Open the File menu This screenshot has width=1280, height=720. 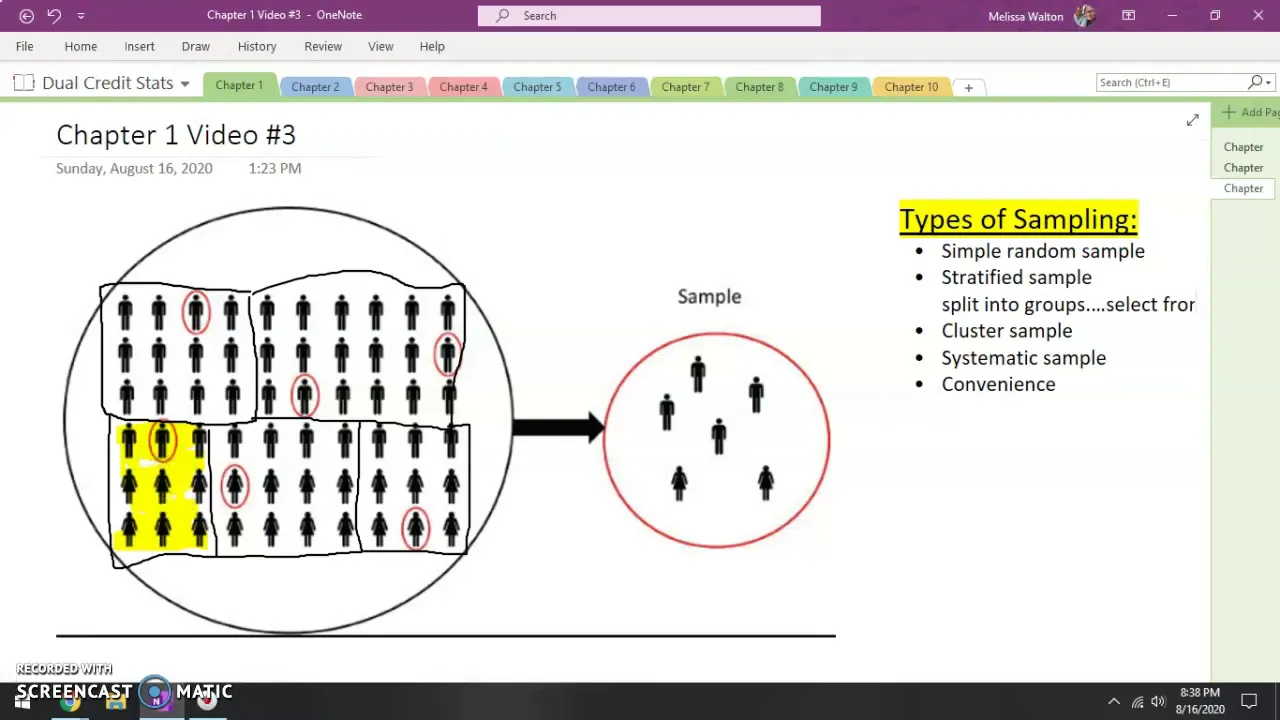pos(24,46)
